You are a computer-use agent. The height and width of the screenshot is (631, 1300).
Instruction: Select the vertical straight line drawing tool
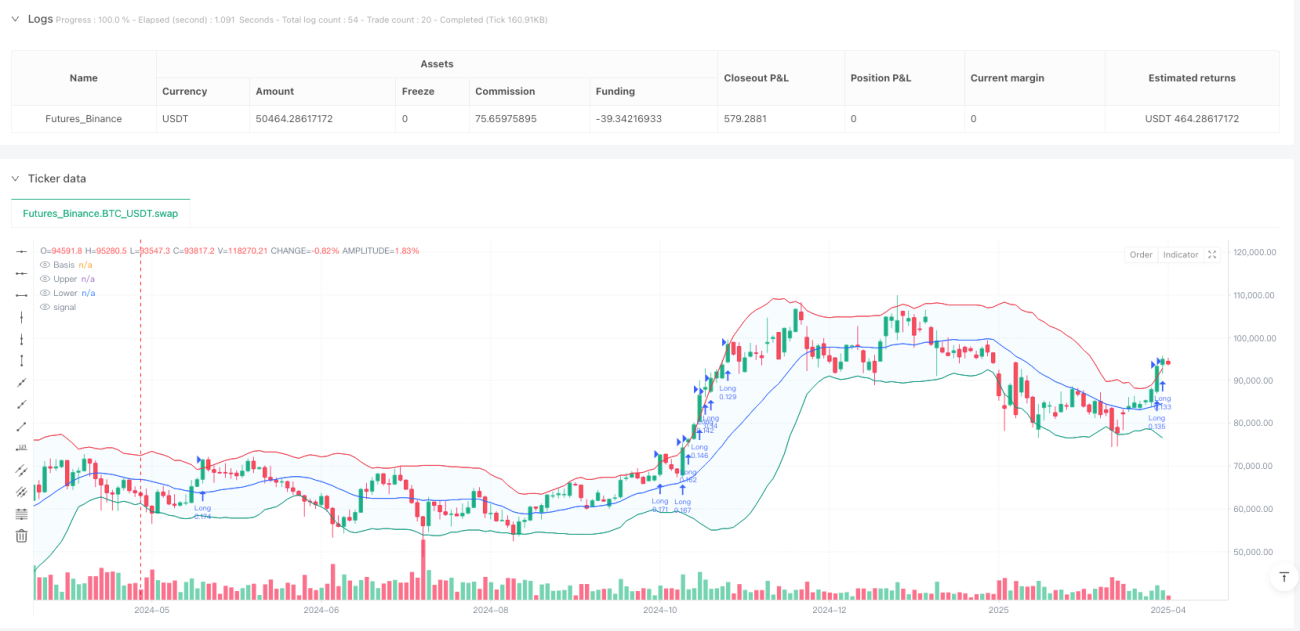coord(21,317)
